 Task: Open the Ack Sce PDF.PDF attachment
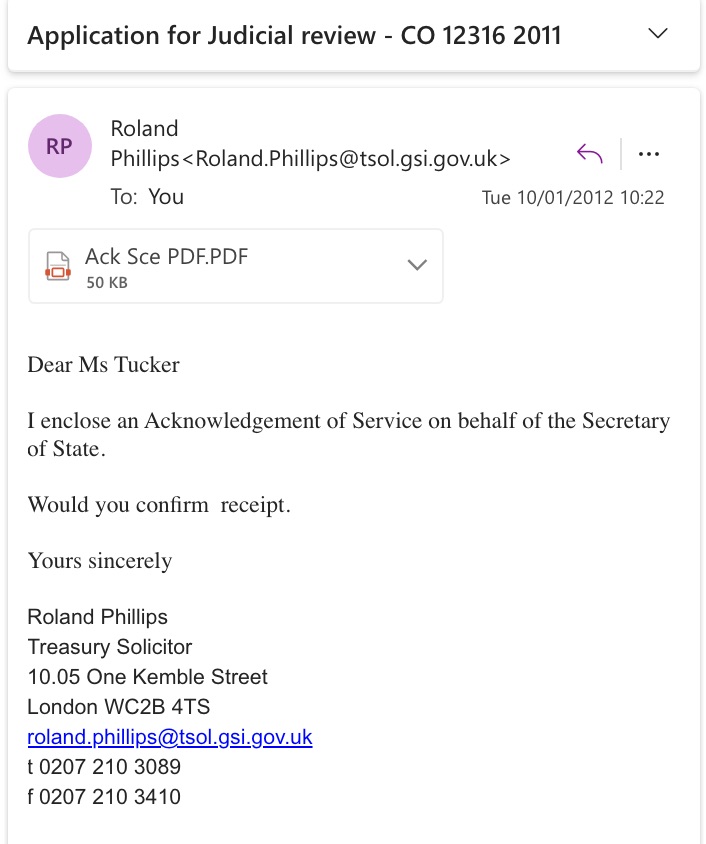pos(166,257)
